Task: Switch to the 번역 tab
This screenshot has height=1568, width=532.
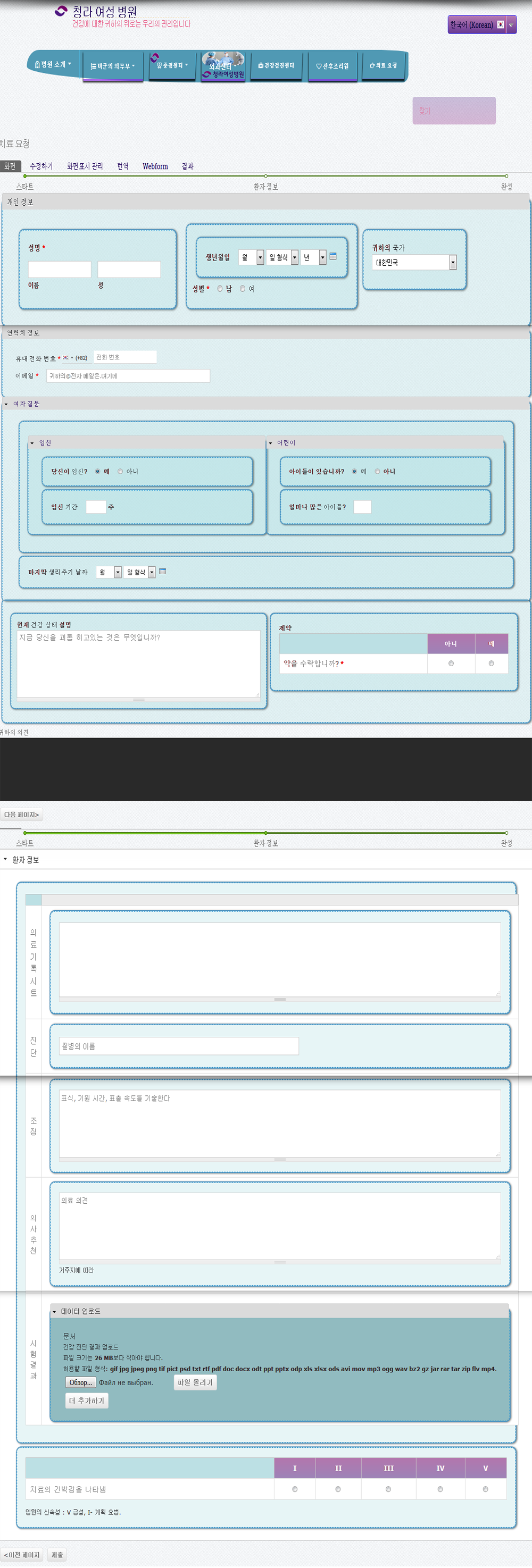Action: (123, 165)
